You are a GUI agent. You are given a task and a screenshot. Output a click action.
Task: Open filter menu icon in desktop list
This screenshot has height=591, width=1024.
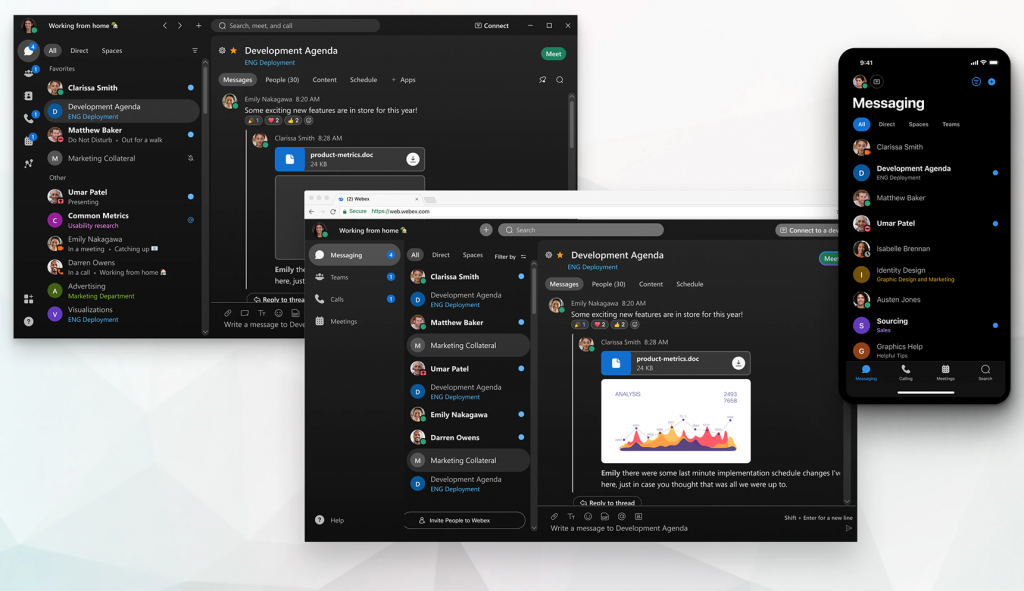coord(195,50)
